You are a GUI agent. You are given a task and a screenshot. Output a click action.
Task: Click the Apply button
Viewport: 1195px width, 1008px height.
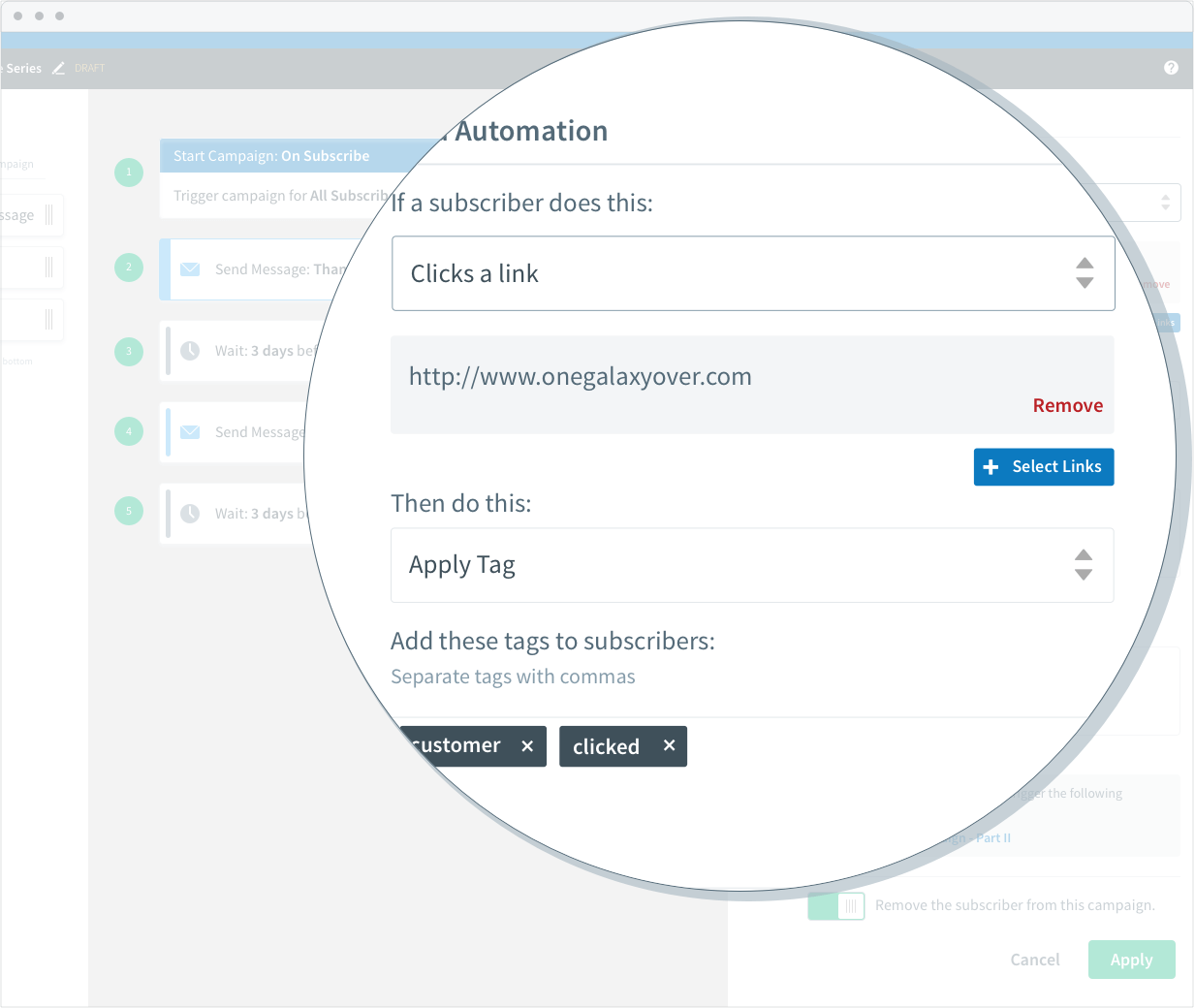1132,960
